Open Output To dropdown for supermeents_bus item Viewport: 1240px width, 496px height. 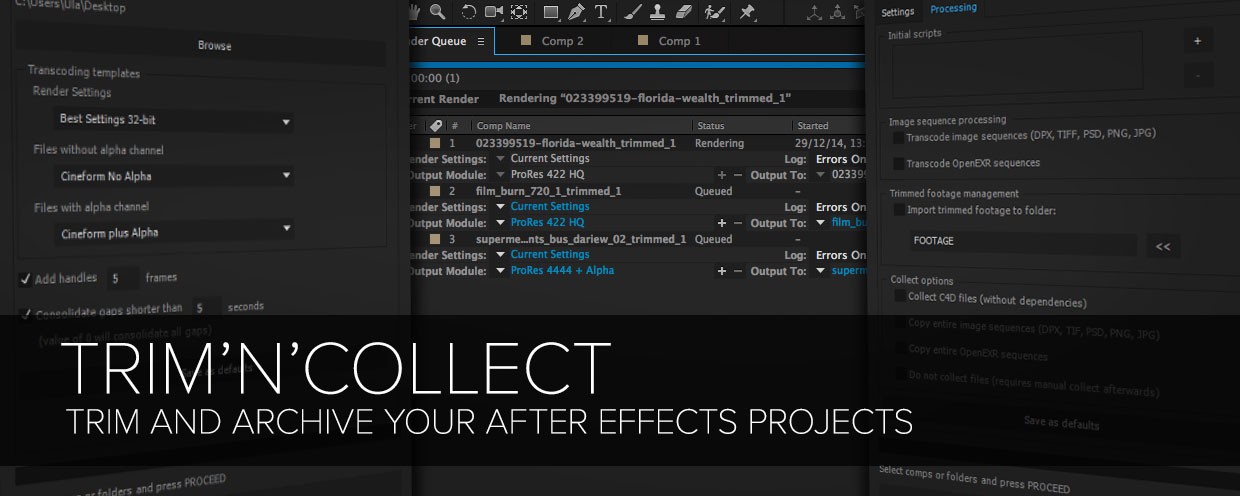[x=821, y=271]
